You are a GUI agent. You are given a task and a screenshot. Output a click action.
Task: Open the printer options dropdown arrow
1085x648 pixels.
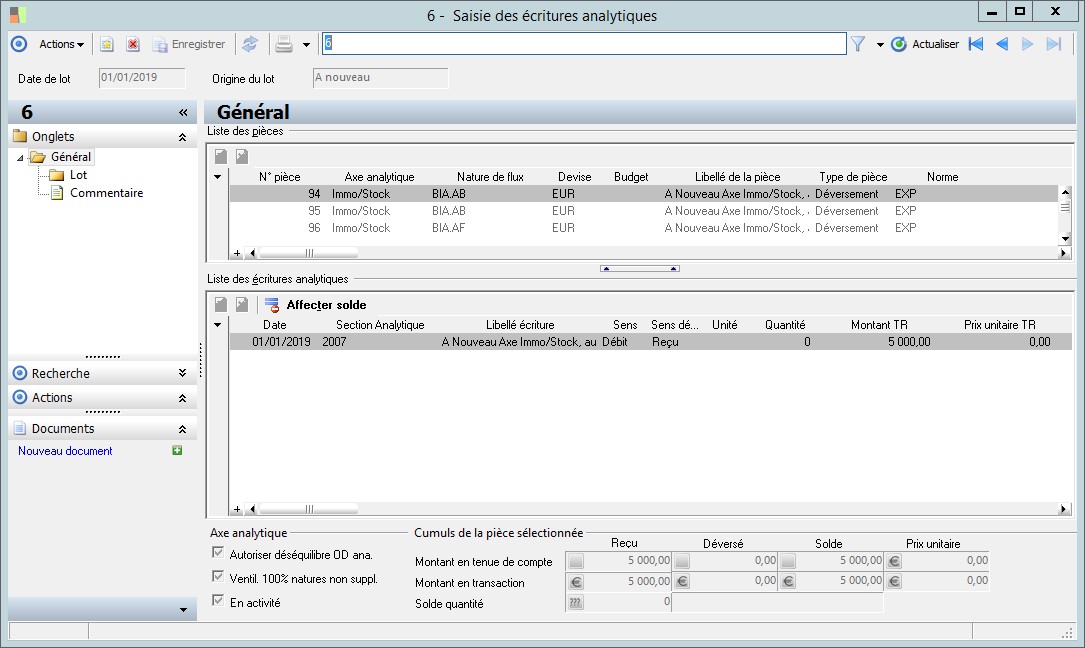tap(306, 45)
